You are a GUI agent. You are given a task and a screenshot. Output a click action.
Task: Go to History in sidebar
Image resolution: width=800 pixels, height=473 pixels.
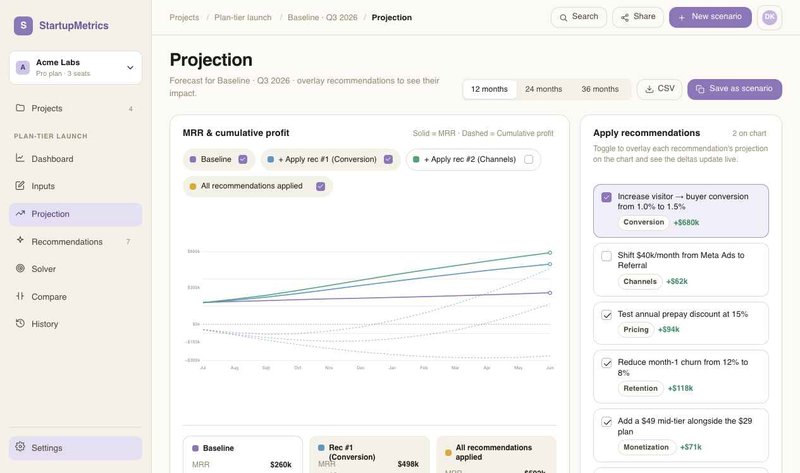76,324
